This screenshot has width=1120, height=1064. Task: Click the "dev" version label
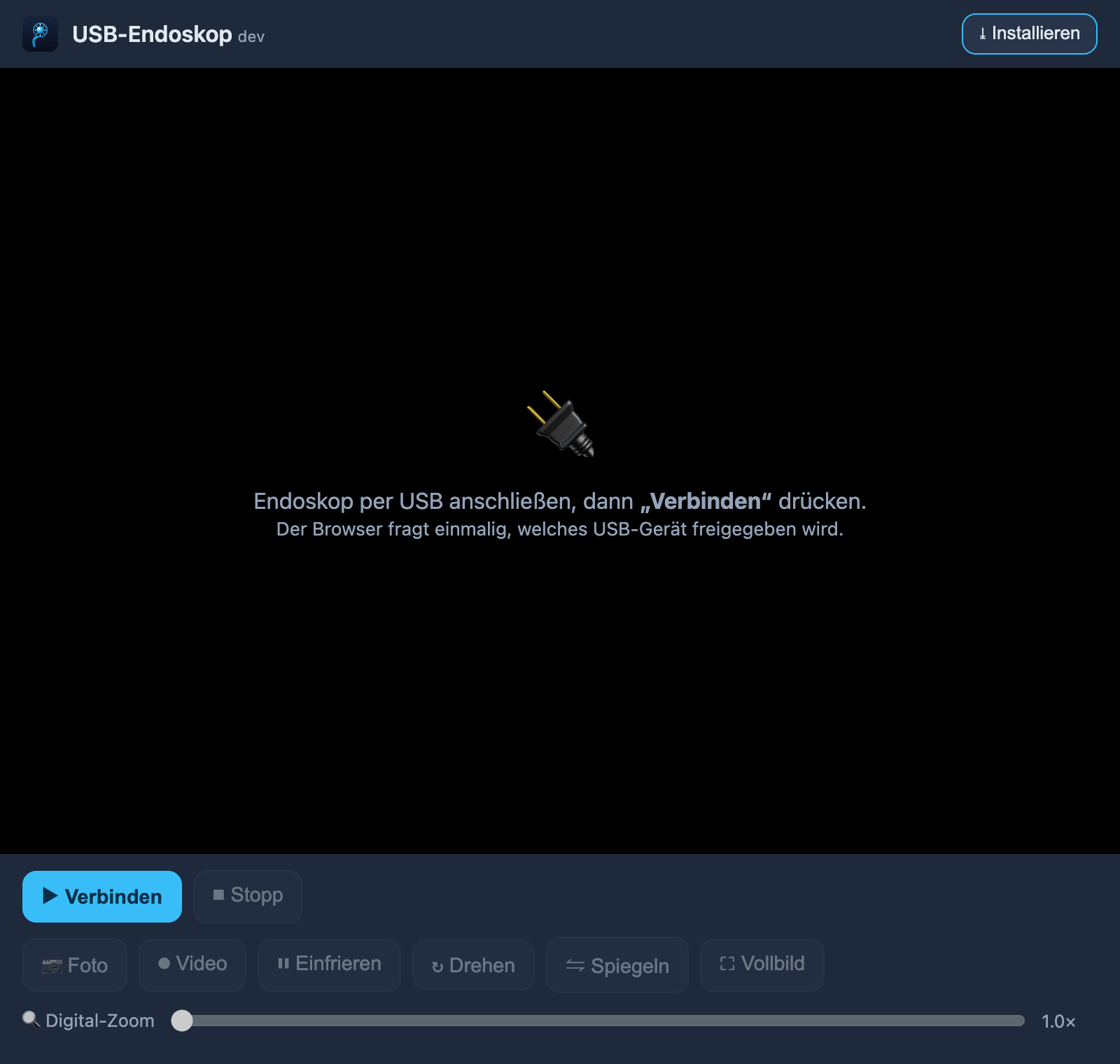251,36
